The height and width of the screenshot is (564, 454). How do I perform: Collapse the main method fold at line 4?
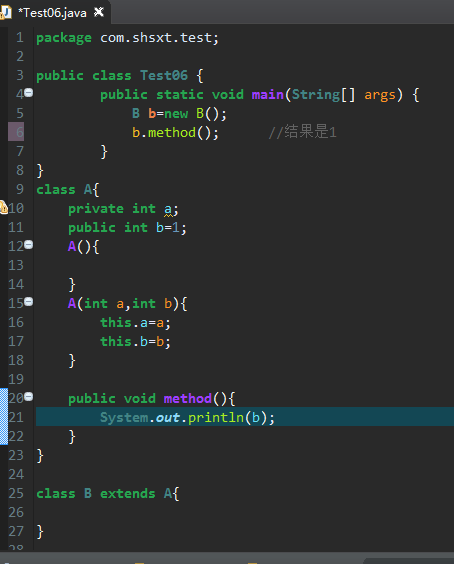(x=29, y=92)
